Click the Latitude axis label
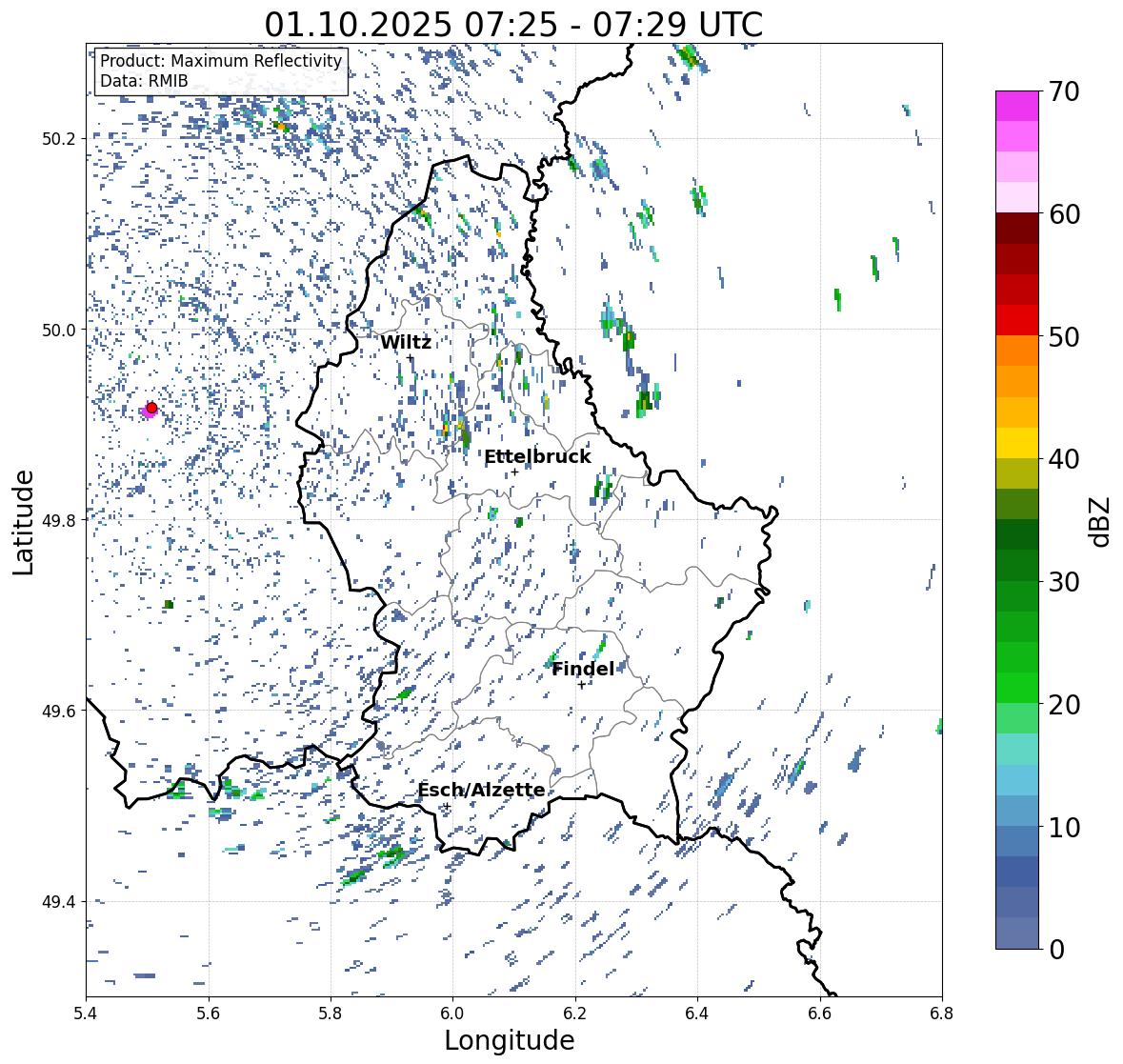Viewport: 1123px width, 1064px height. tap(23, 523)
